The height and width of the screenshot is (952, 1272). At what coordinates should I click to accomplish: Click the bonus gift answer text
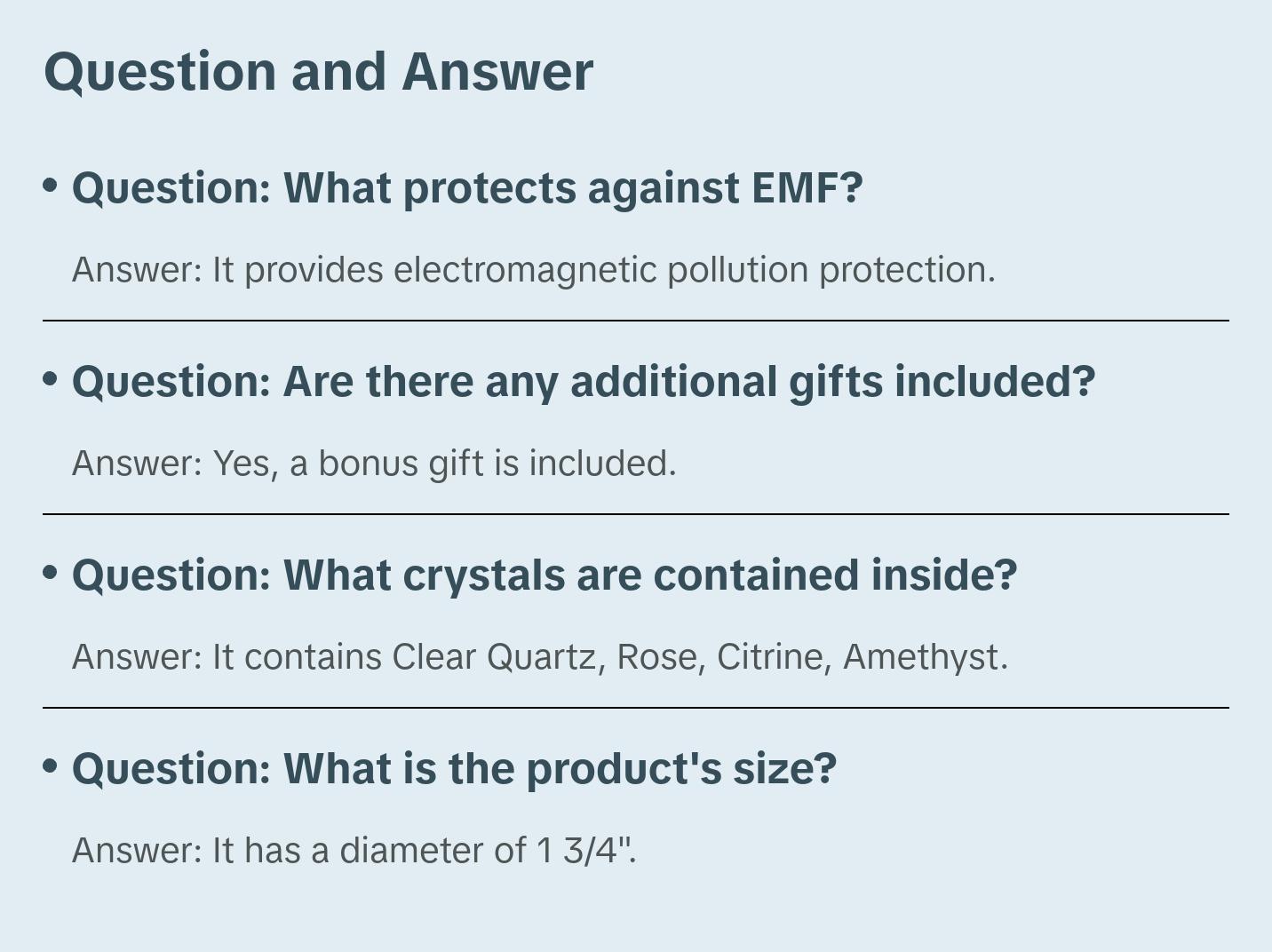point(374,464)
